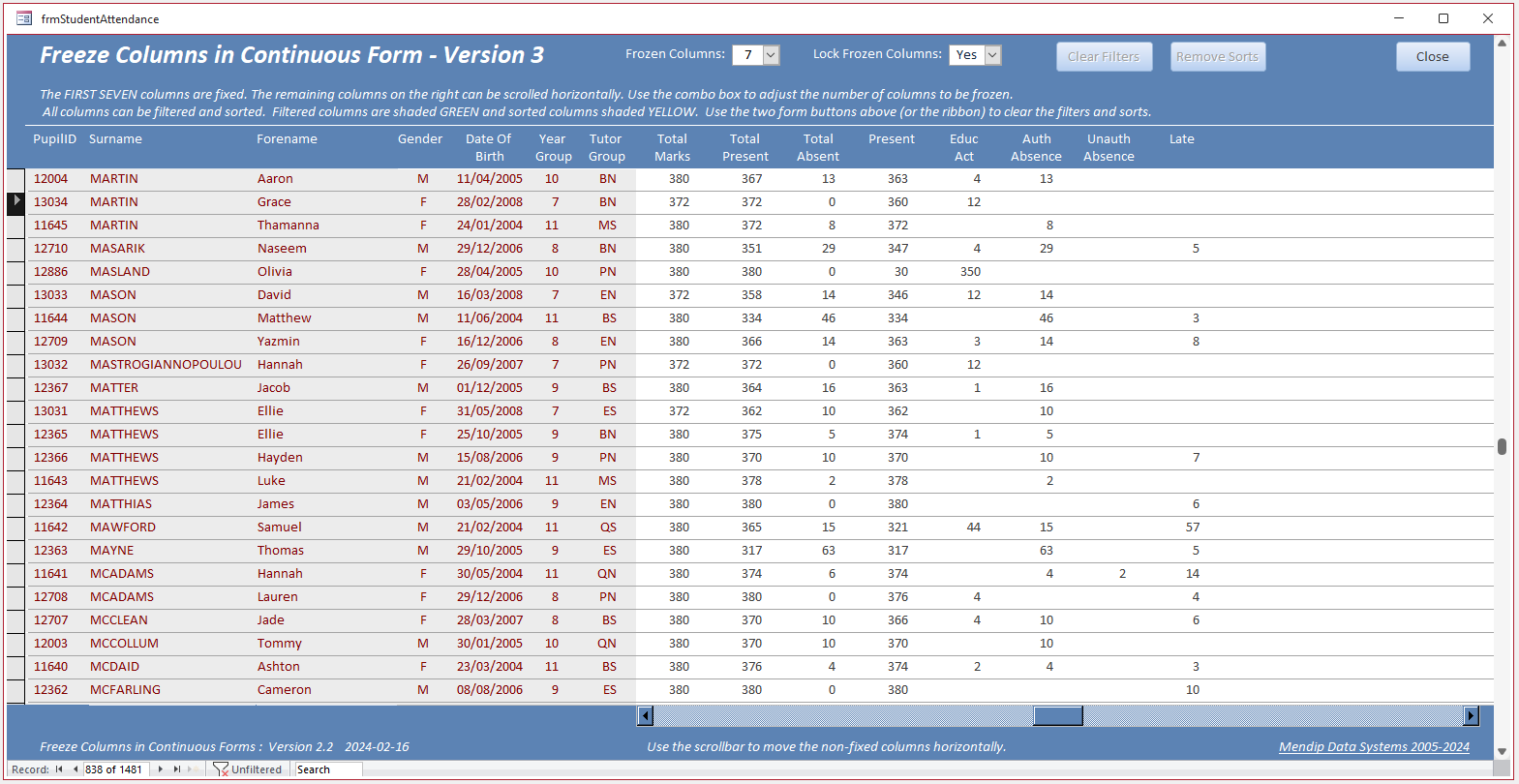
Task: Click the vertical scrollbar up arrow
Action: (x=1502, y=43)
